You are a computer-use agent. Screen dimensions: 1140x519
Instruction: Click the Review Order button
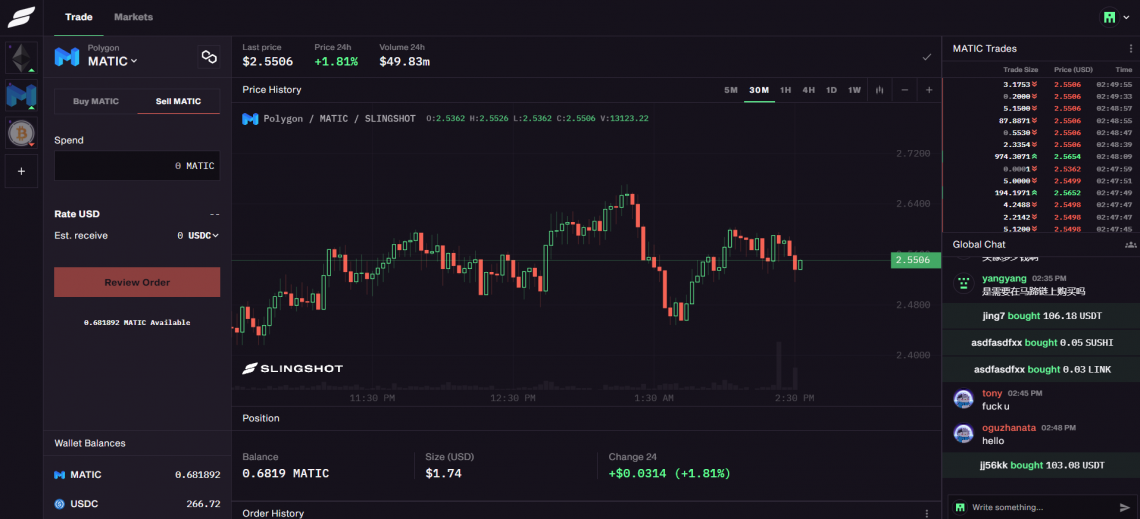(x=137, y=282)
